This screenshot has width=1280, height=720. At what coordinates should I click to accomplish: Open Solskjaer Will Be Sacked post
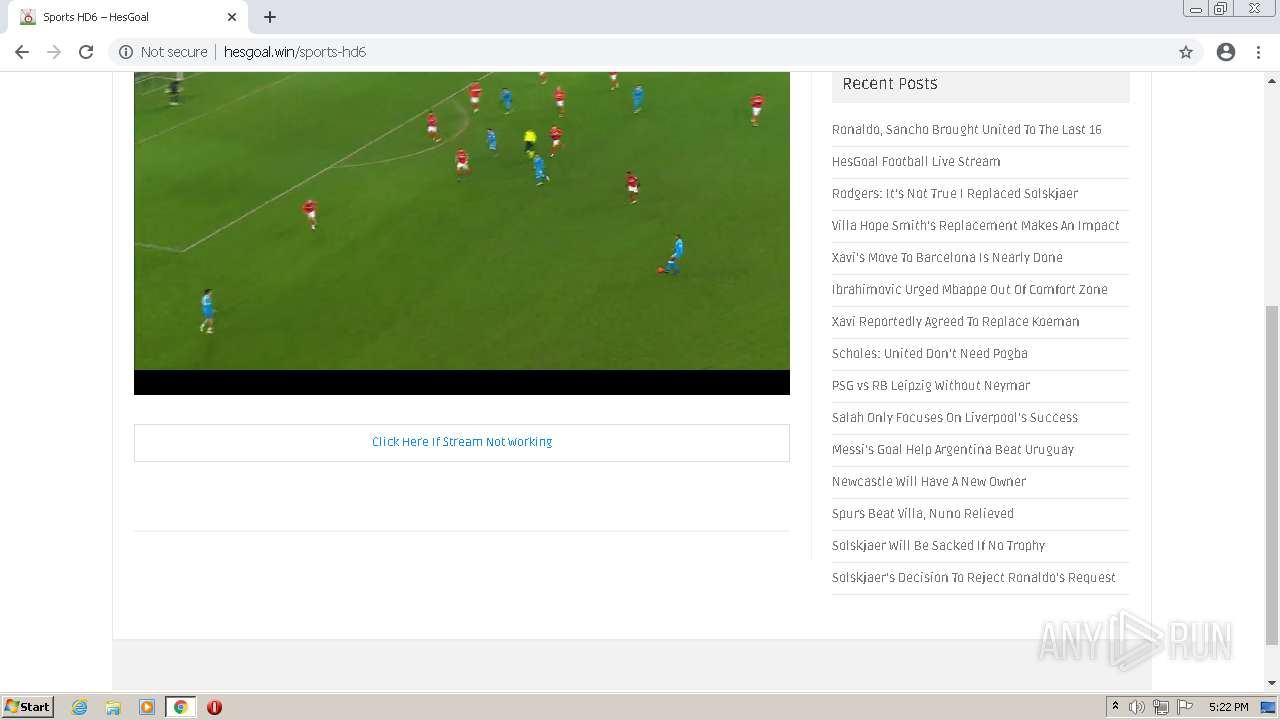[x=939, y=546]
